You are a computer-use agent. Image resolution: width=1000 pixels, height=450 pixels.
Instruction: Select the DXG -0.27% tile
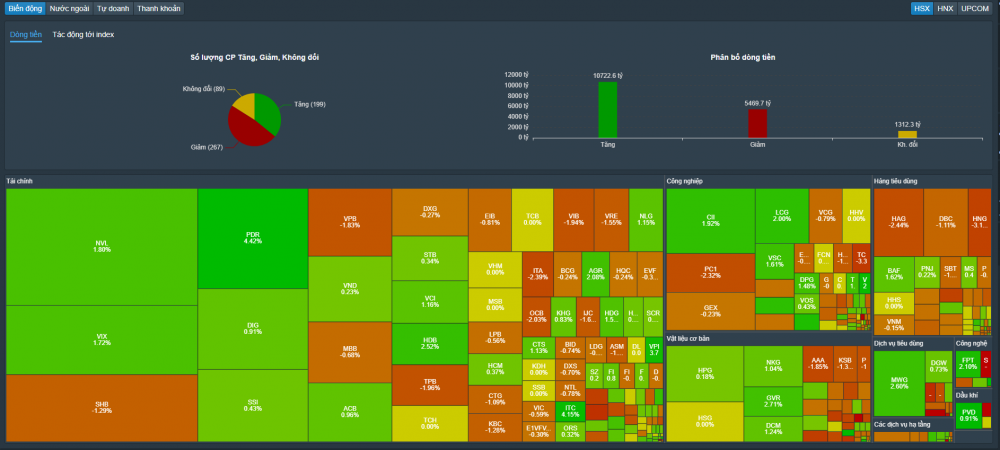[x=430, y=212]
